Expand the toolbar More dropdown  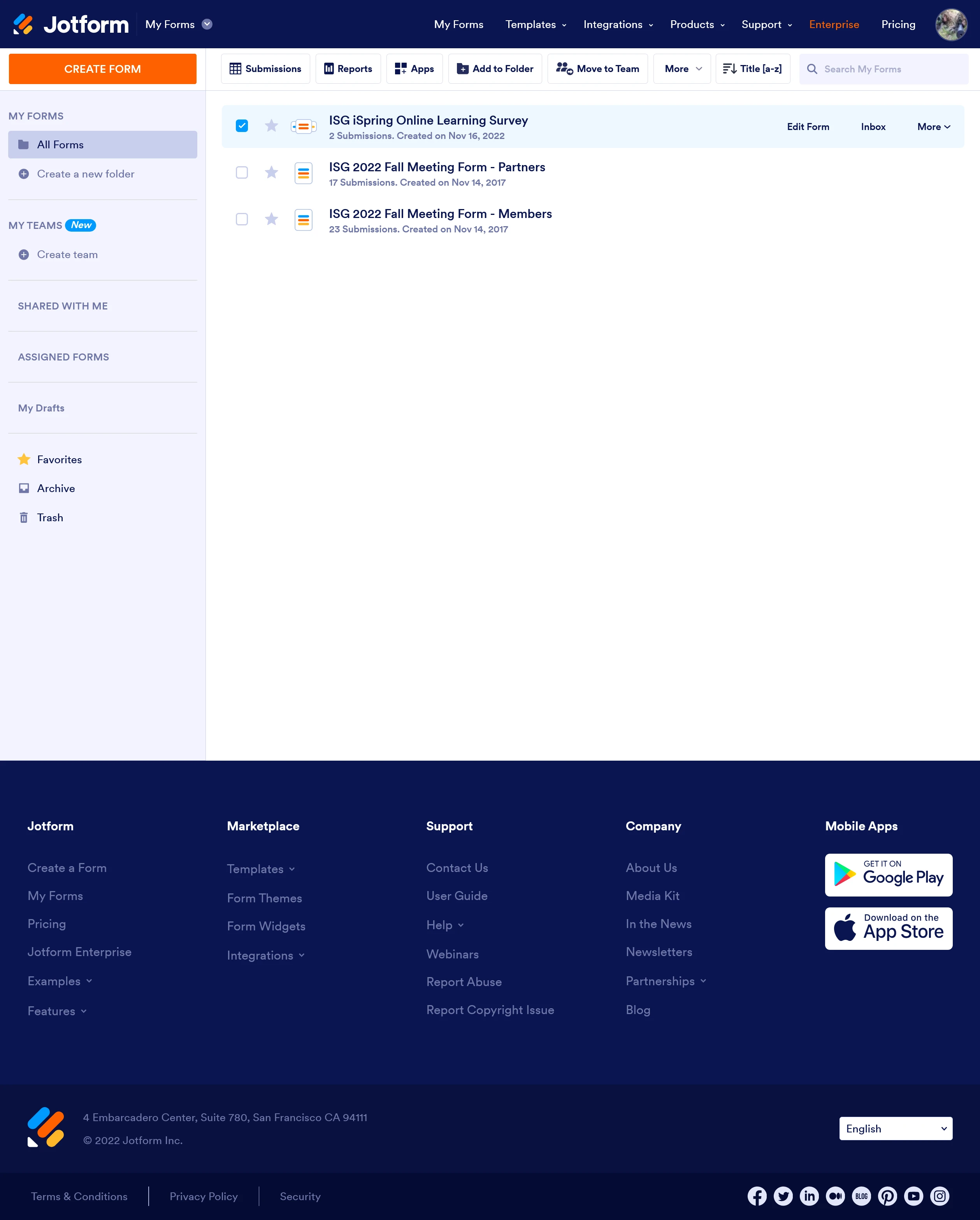[682, 69]
